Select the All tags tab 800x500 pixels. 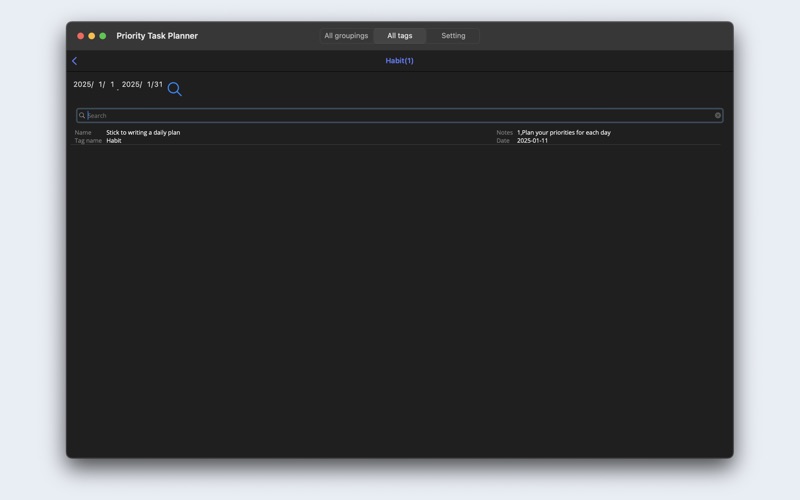click(x=399, y=36)
